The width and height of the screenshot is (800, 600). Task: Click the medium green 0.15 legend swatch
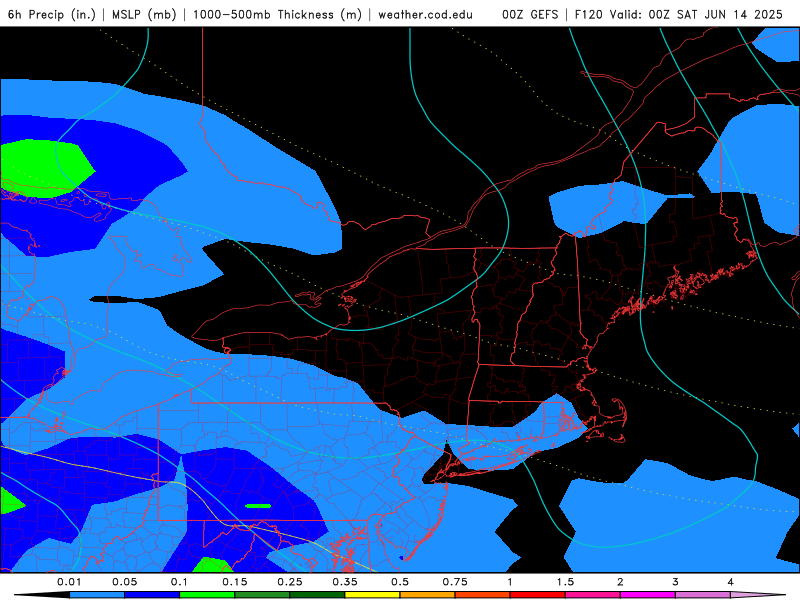(x=262, y=595)
